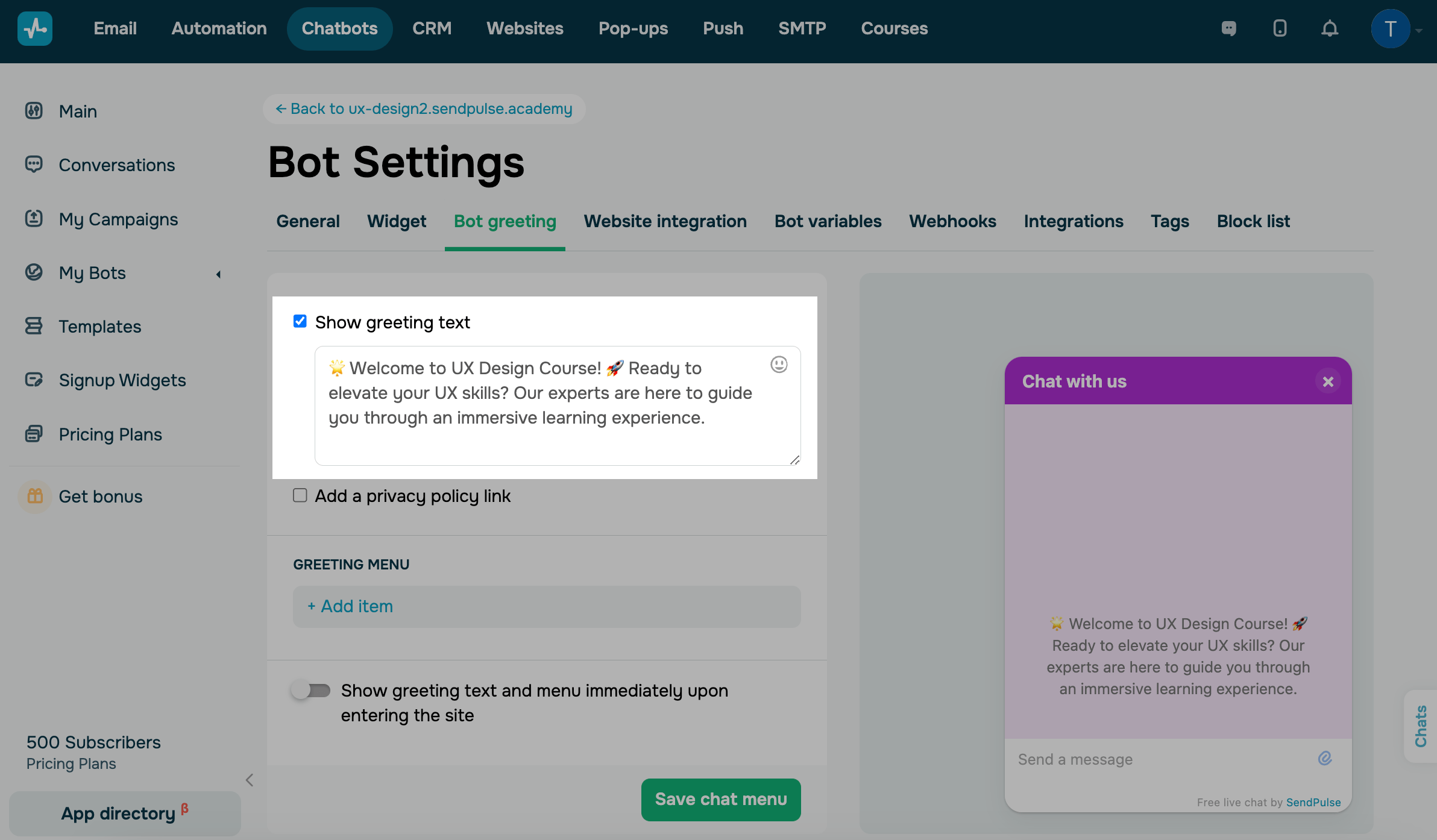
Task: Uncheck Show greeting text checkbox
Action: coord(300,321)
